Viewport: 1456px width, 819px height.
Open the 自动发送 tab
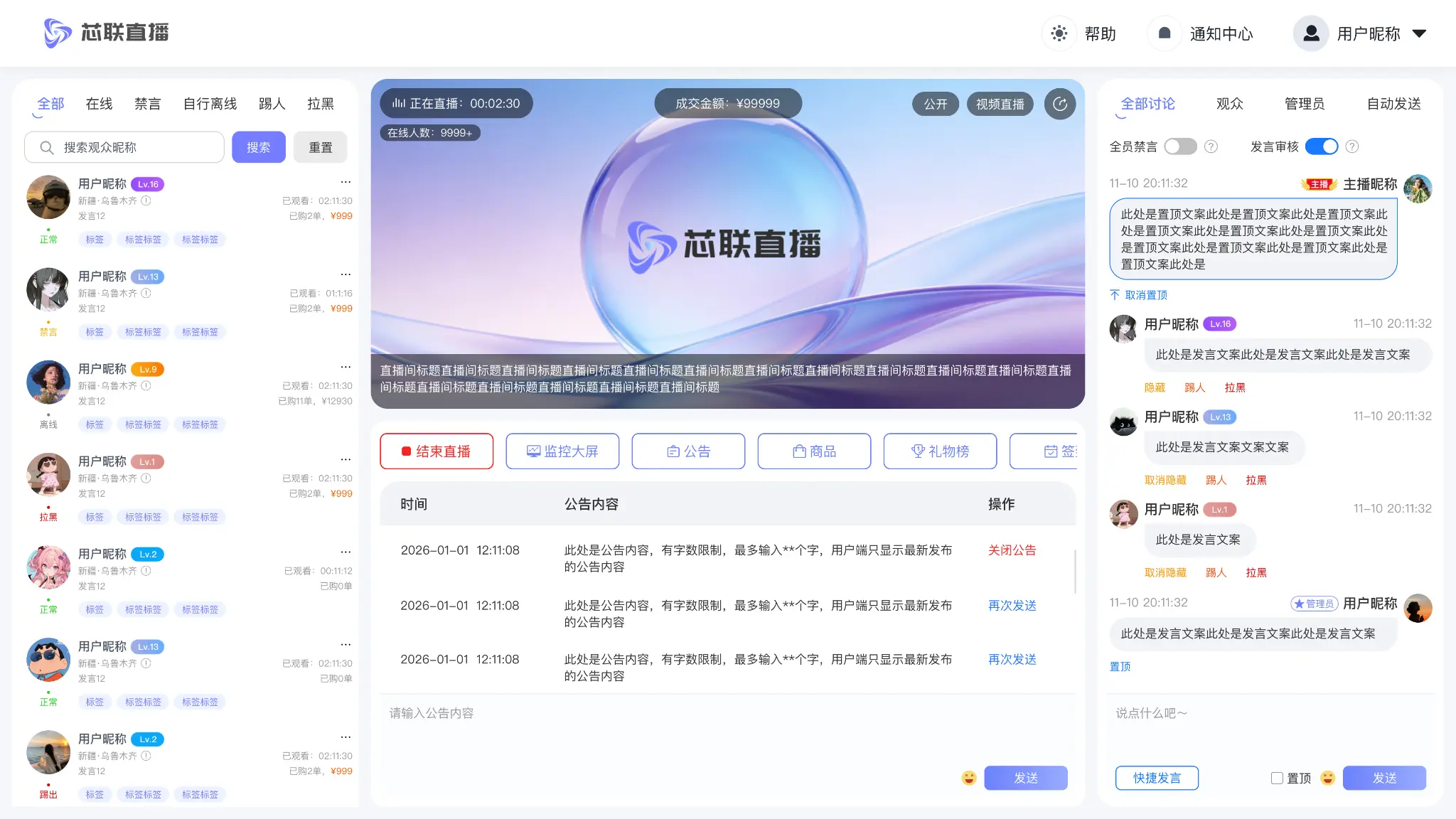[1393, 104]
